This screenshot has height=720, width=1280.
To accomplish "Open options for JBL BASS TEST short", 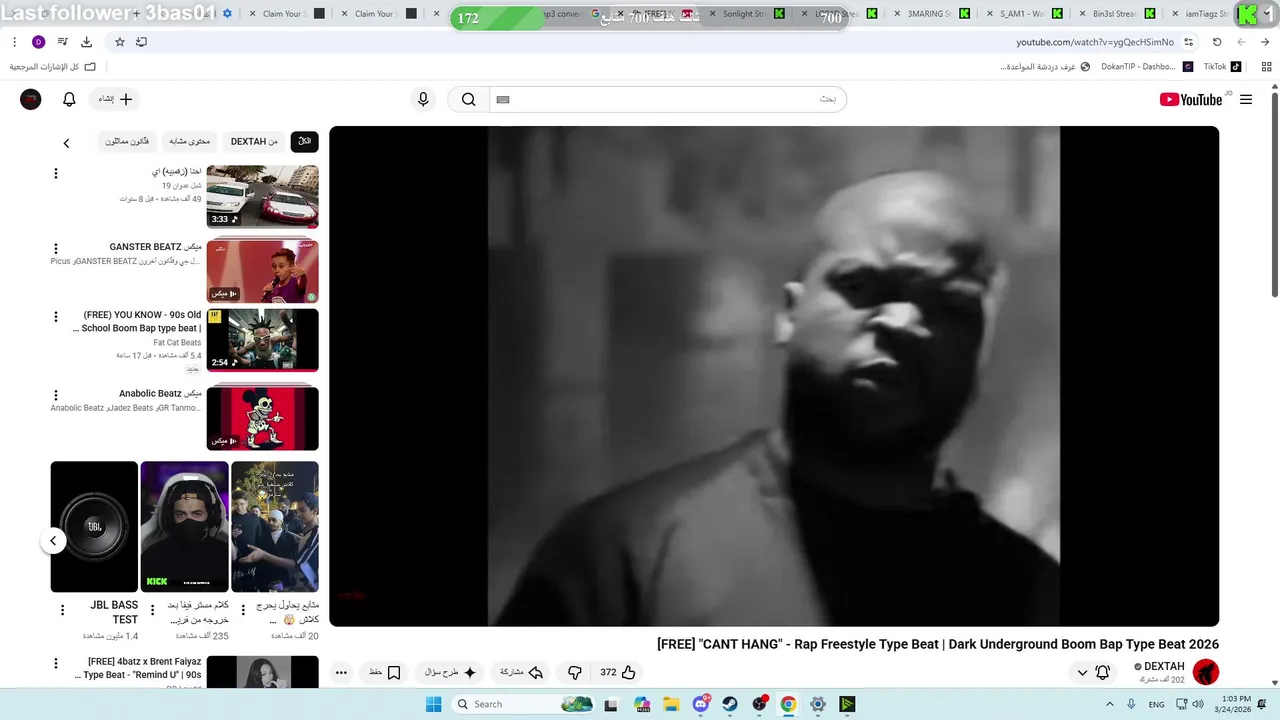I will [x=62, y=610].
